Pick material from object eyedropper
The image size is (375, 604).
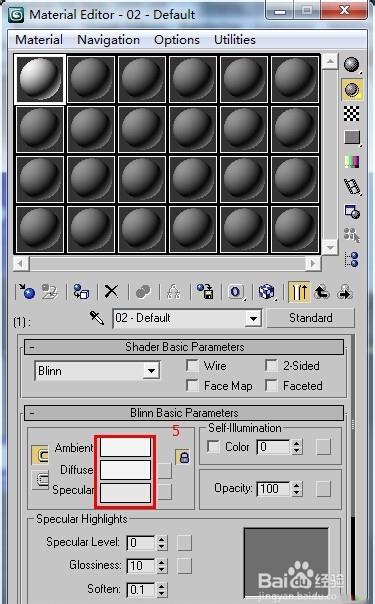97,318
